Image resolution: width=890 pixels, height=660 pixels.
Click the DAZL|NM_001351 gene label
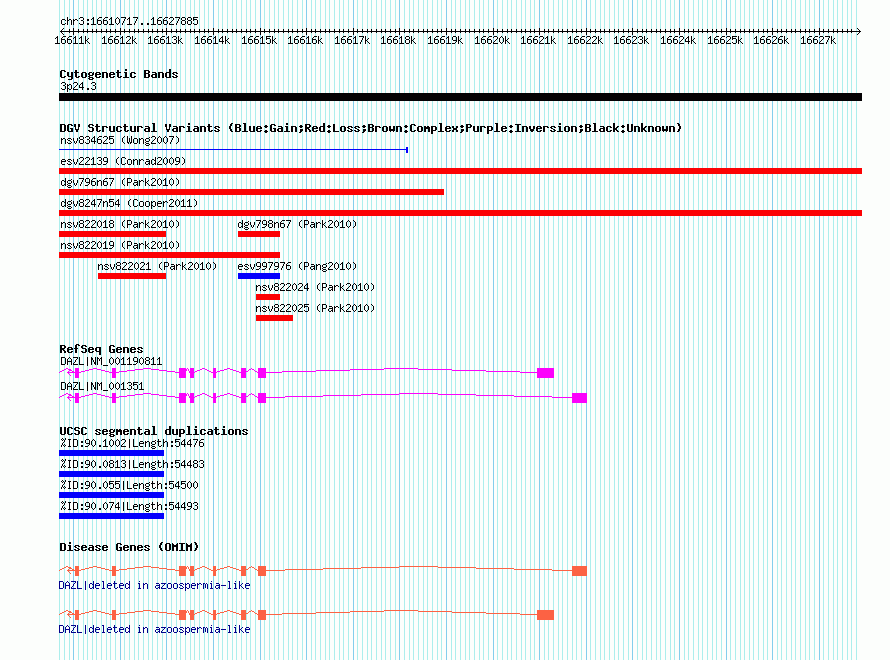[102, 386]
